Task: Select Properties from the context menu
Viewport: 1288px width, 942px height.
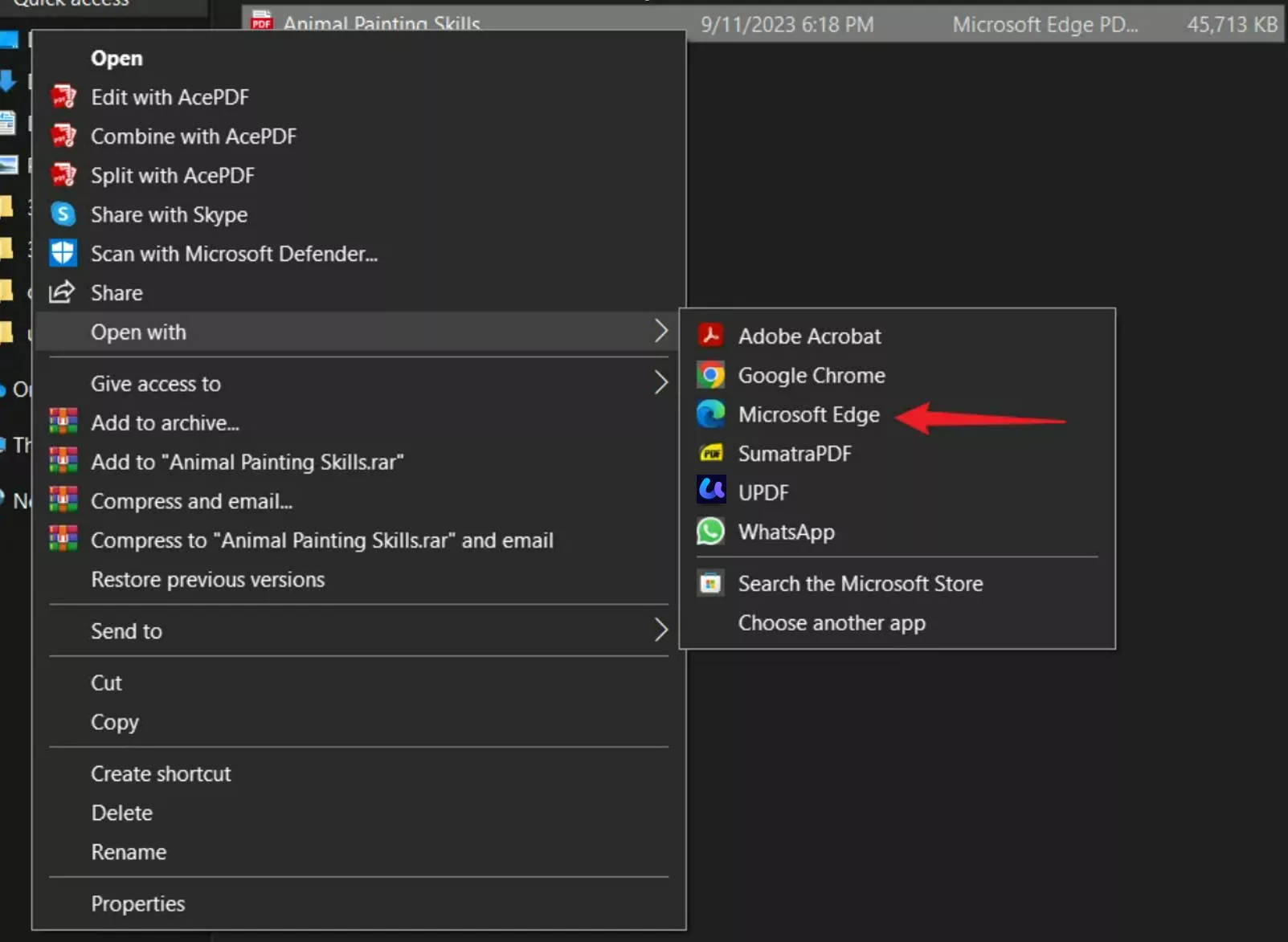Action: (138, 903)
